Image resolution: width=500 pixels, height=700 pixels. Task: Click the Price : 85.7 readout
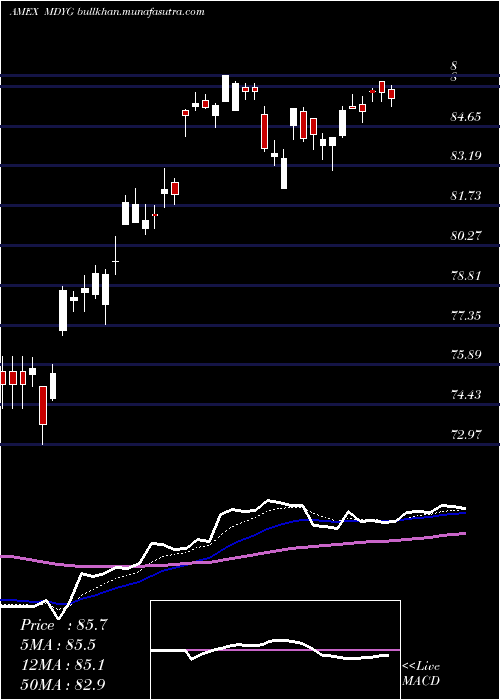pyautogui.click(x=64, y=625)
